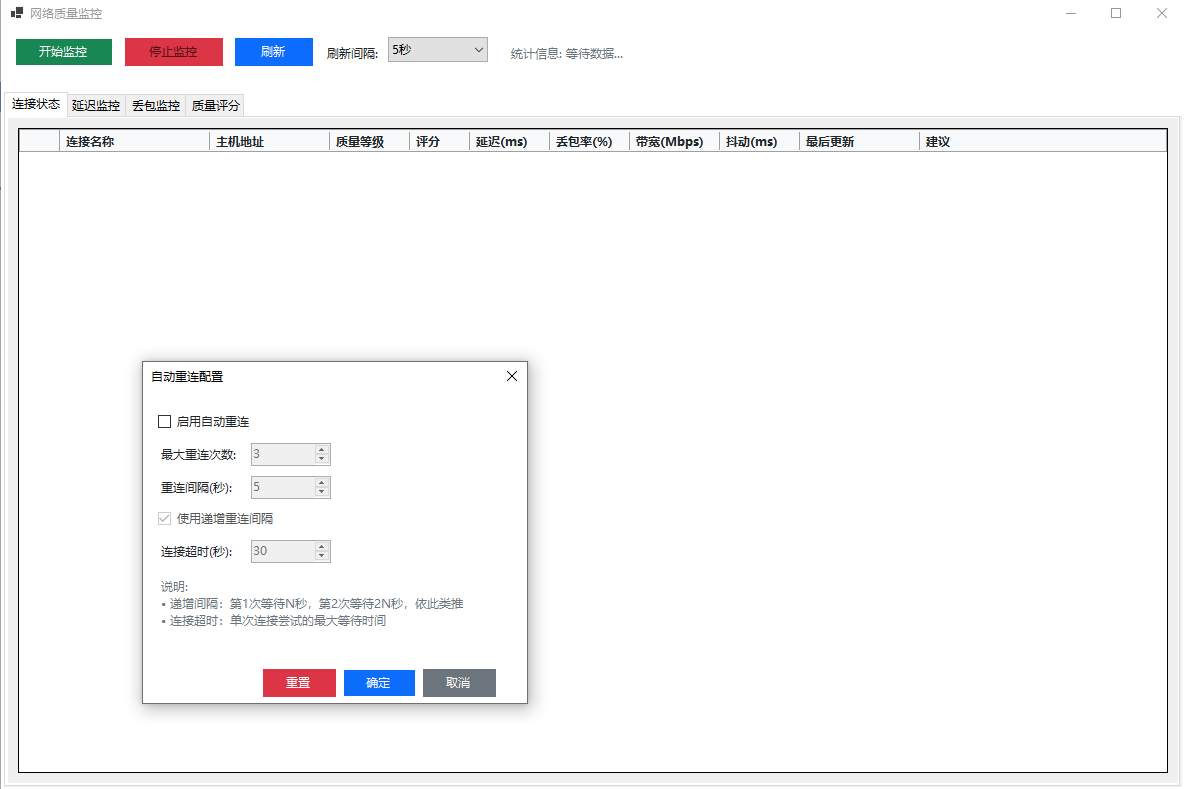Decrease 重连间隔 with down arrow

[x=322, y=492]
